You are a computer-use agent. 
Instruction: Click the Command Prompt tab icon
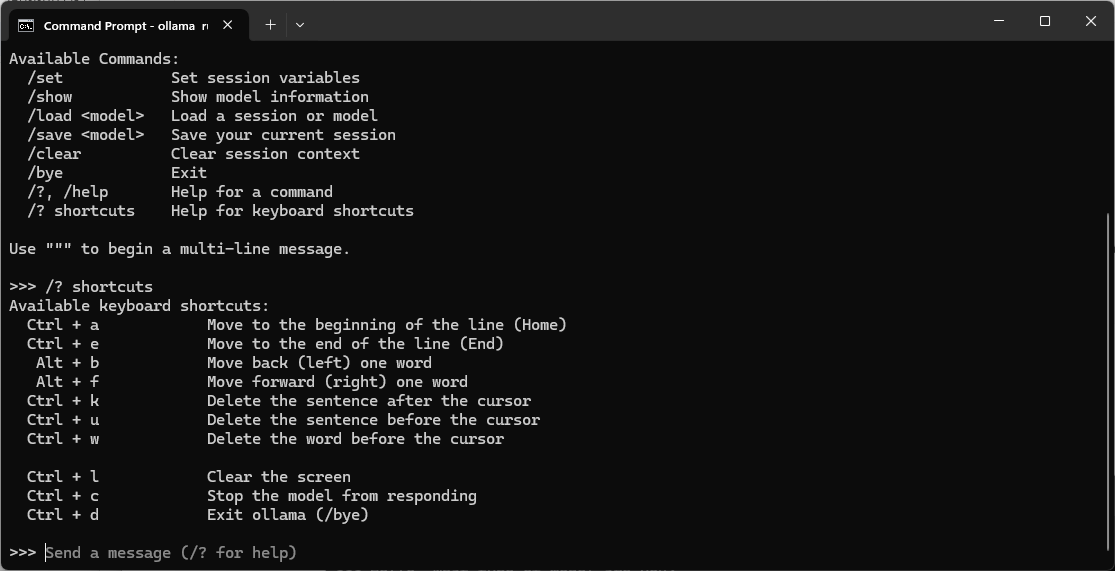coord(26,26)
